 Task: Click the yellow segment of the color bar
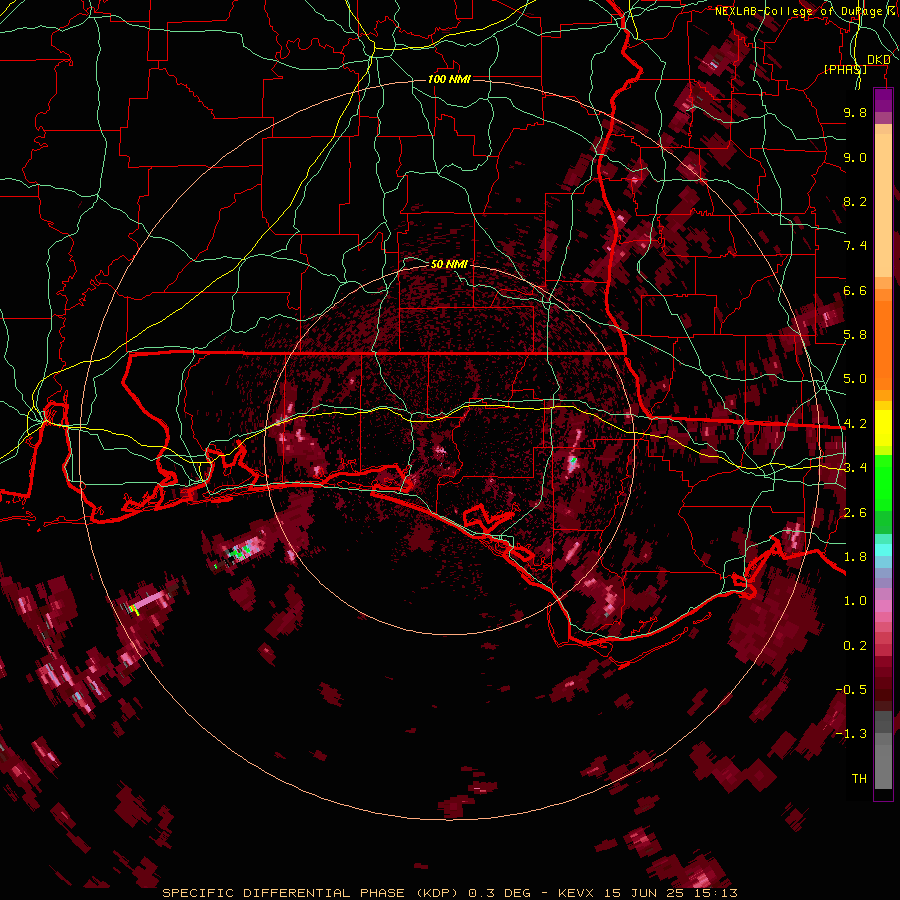[883, 428]
